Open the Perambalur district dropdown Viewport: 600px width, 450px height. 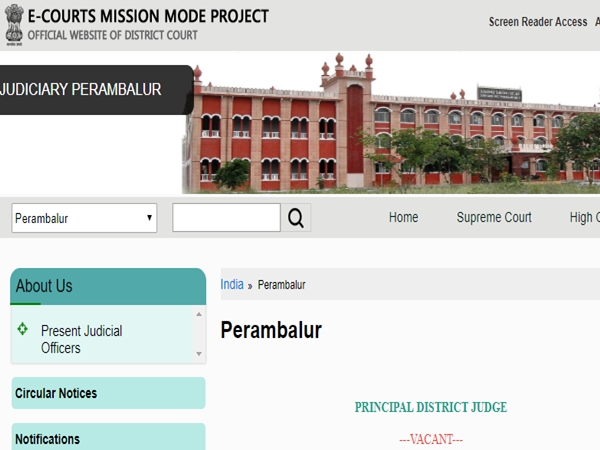[84, 218]
